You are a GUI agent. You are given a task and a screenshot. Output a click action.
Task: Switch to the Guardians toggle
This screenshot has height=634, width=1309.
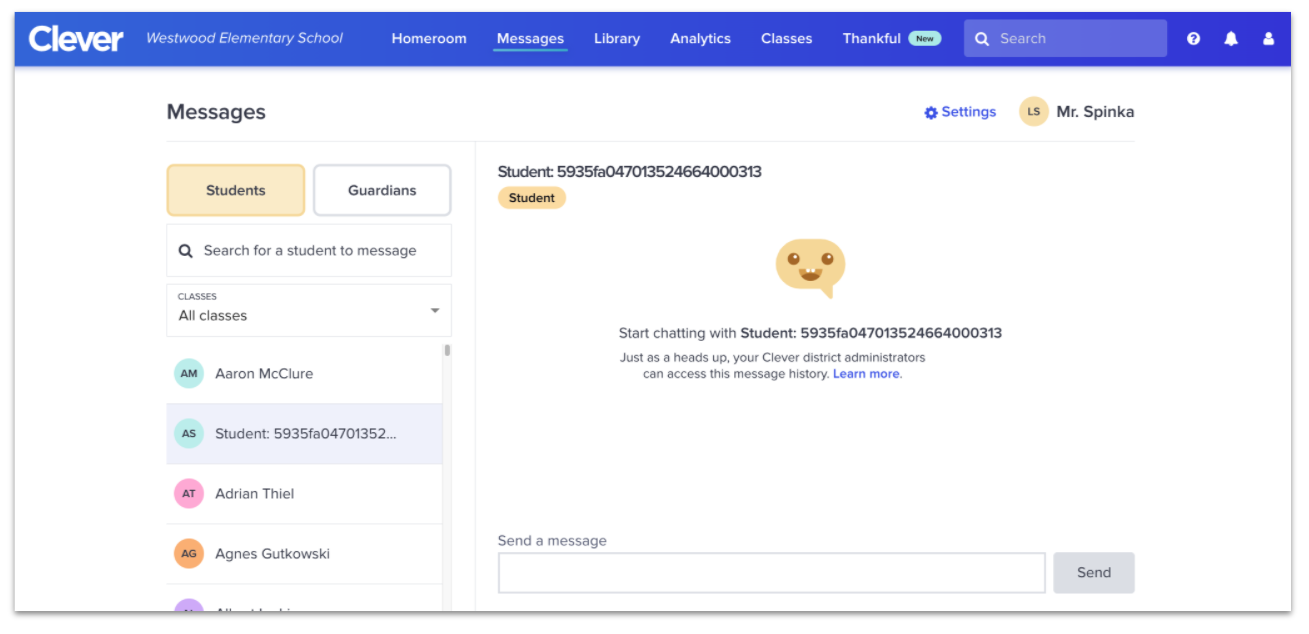[382, 191]
